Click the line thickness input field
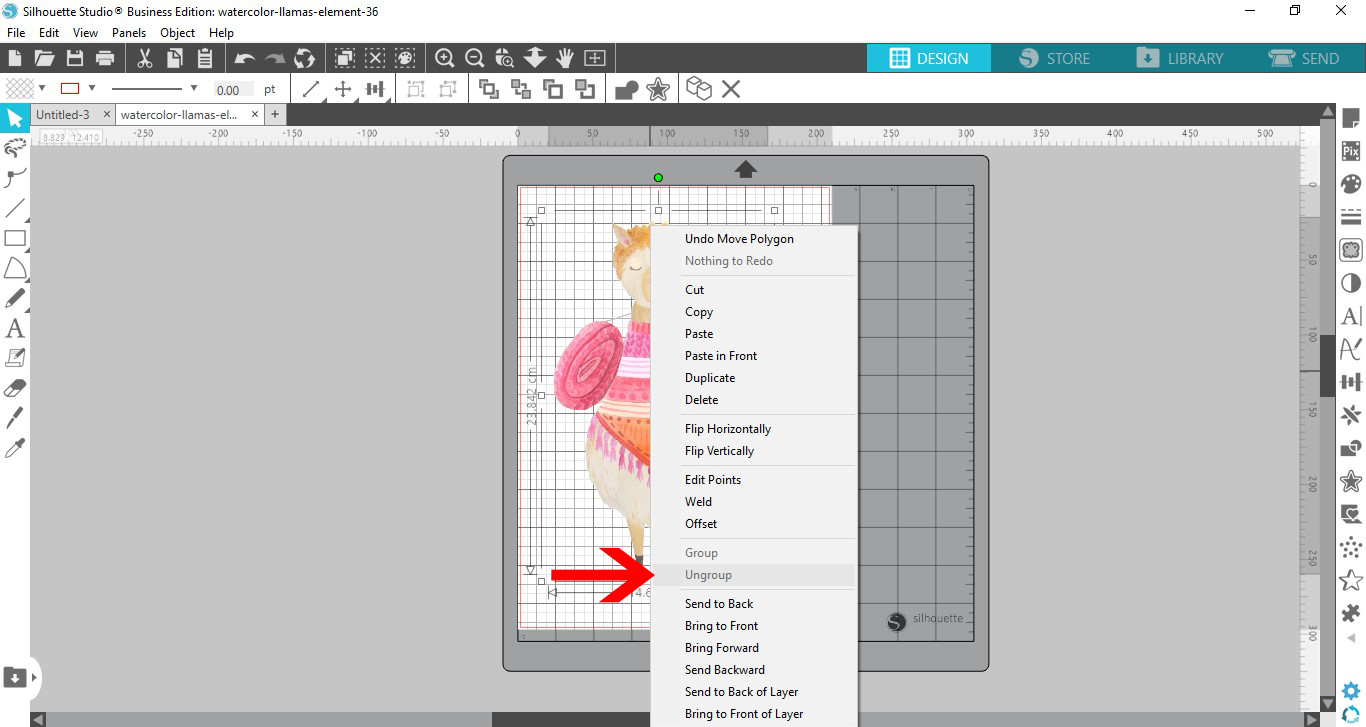The height and width of the screenshot is (727, 1366). (x=234, y=89)
